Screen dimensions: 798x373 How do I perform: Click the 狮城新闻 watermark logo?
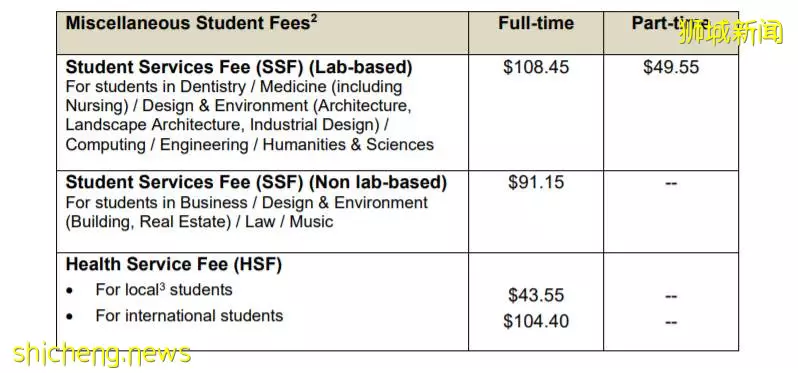[x=731, y=34]
